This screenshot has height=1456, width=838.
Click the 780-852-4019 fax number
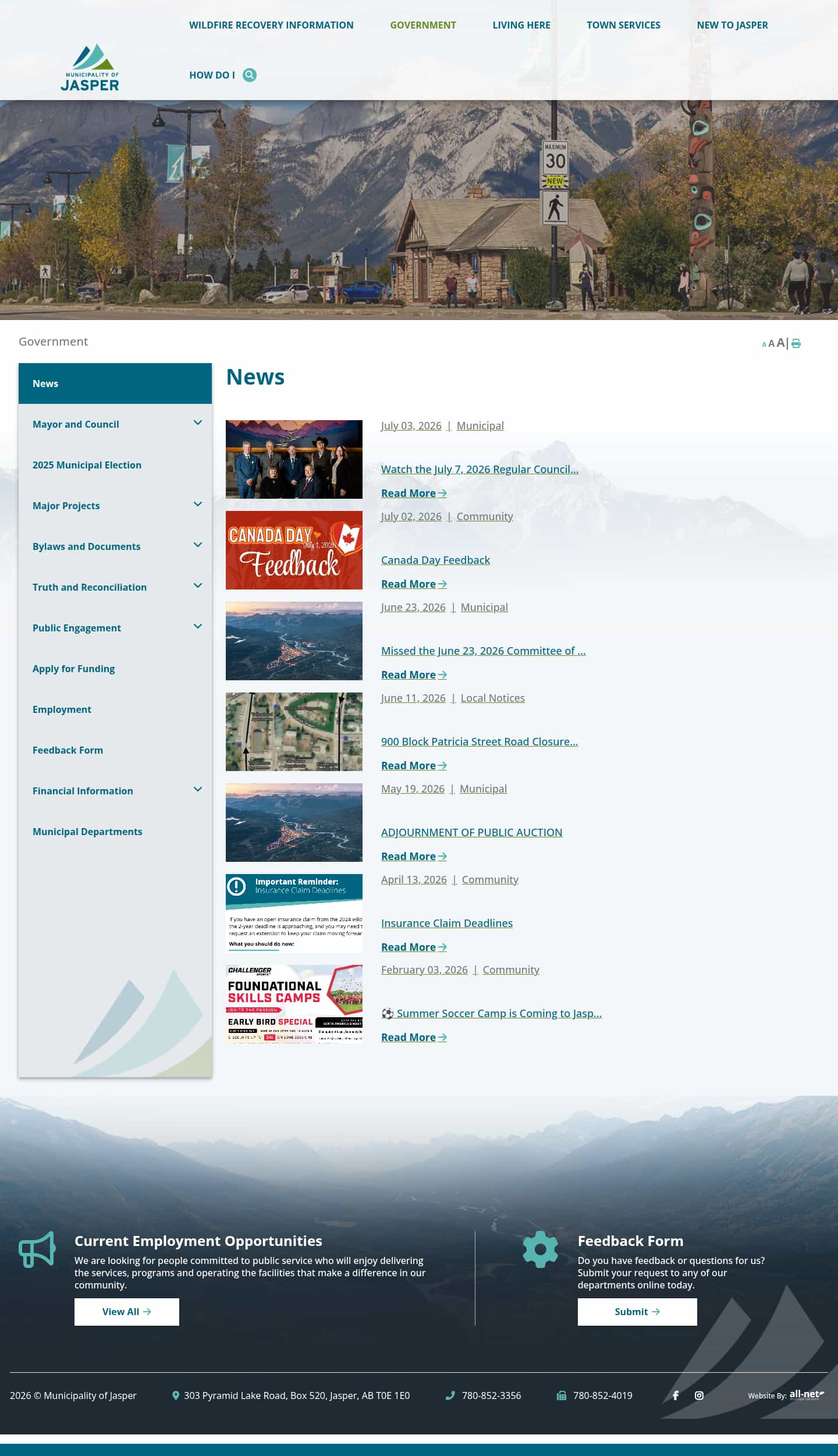(x=602, y=1395)
